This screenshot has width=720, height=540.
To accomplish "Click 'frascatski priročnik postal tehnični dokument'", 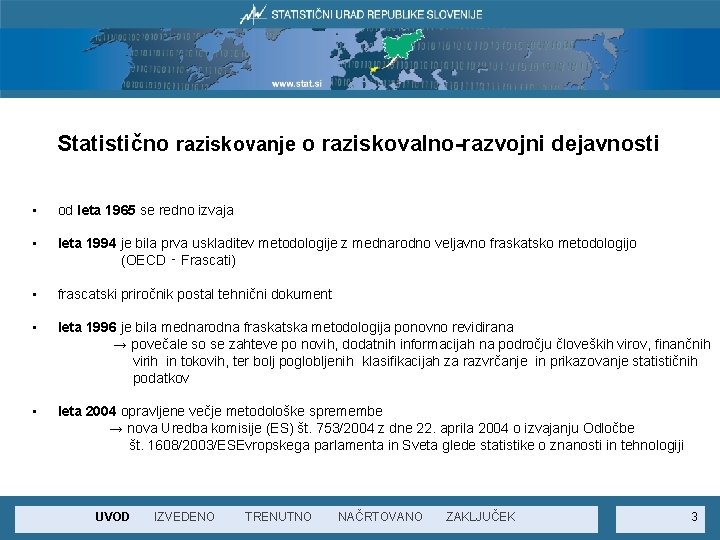I will (195, 294).
